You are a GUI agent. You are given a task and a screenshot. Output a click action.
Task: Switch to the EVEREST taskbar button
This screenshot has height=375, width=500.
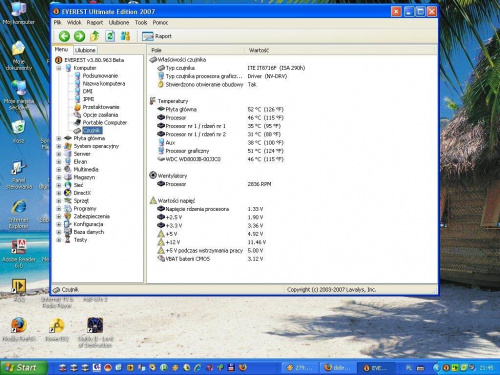(x=376, y=368)
